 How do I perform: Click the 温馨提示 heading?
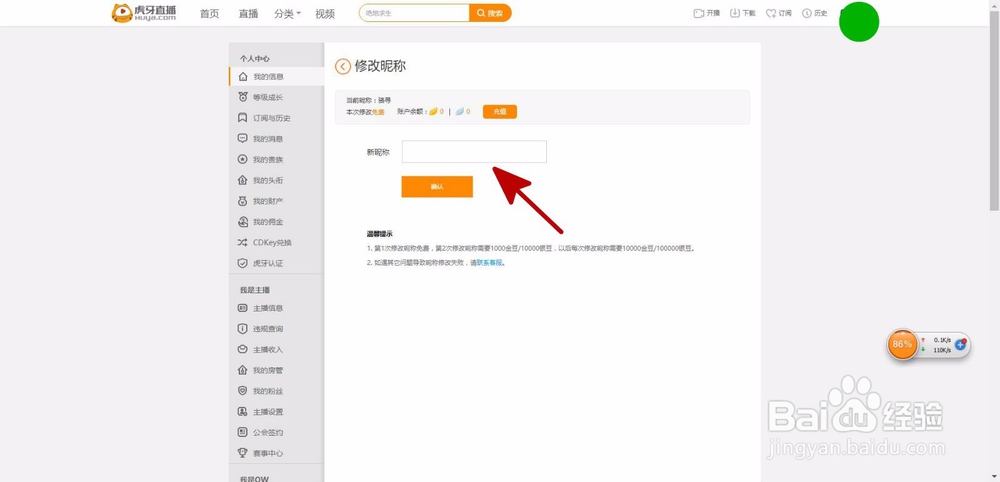379,234
